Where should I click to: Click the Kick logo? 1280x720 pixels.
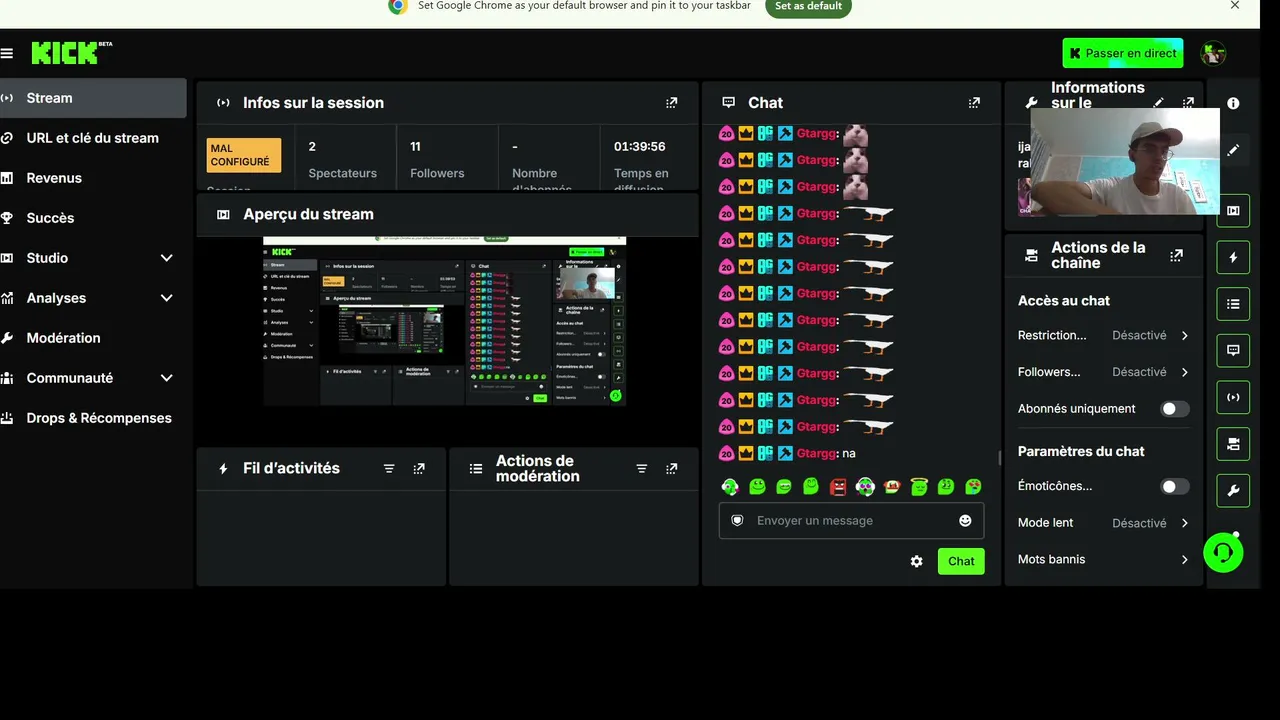(x=71, y=53)
